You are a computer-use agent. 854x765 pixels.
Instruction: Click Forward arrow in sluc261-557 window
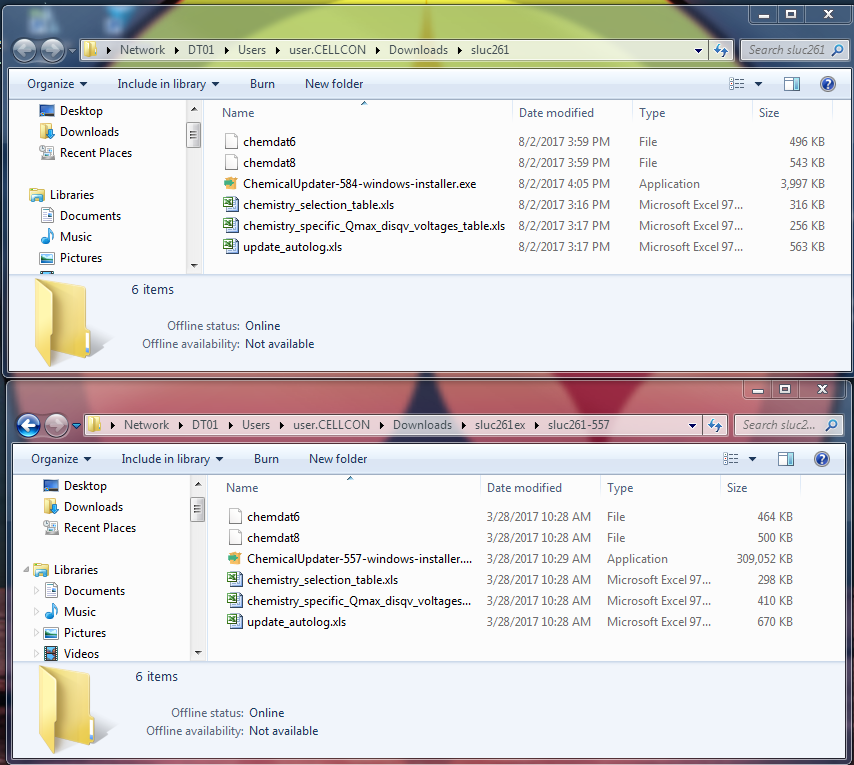pos(56,425)
